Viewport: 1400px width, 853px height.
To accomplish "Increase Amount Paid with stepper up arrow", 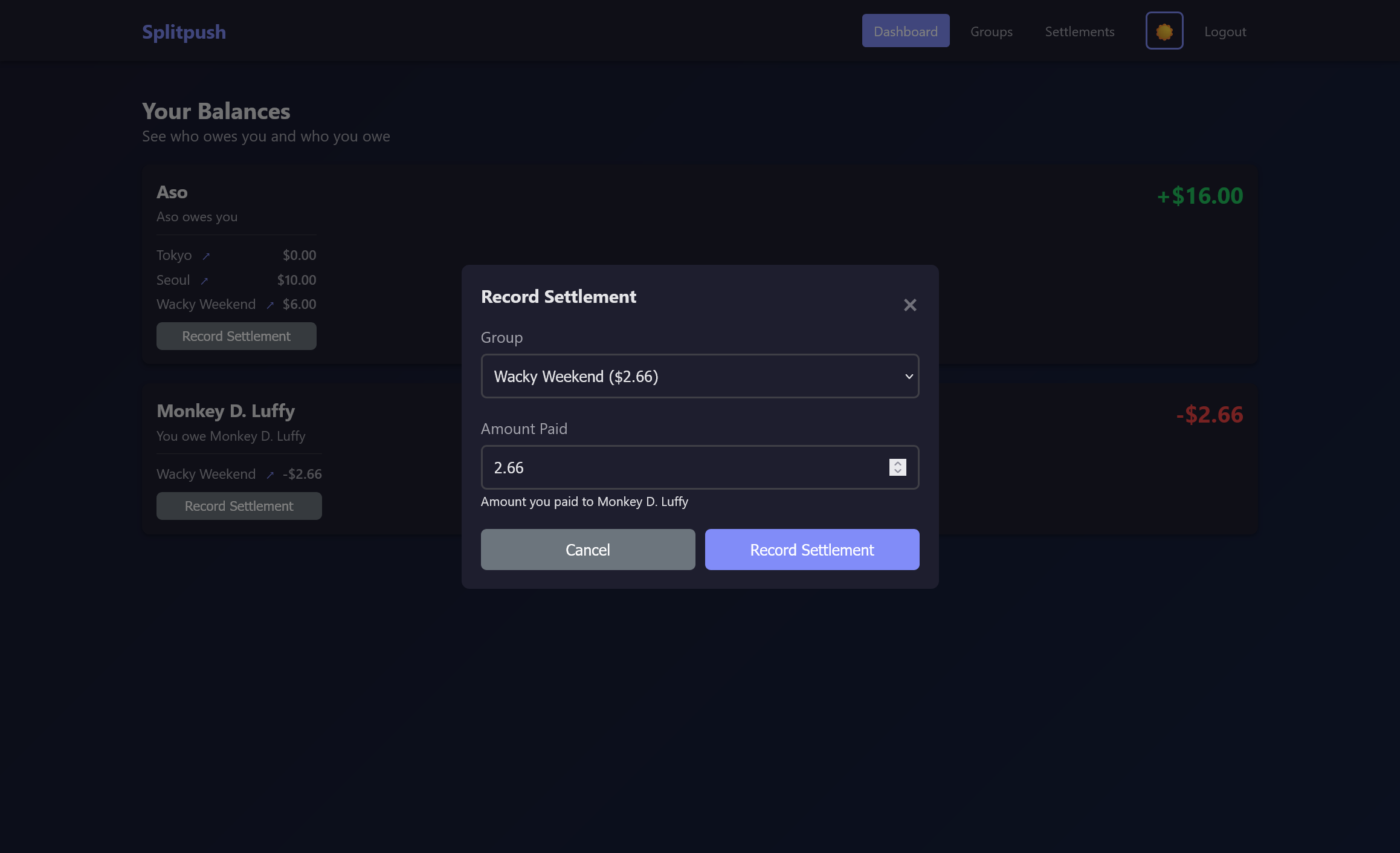I will pos(897,464).
